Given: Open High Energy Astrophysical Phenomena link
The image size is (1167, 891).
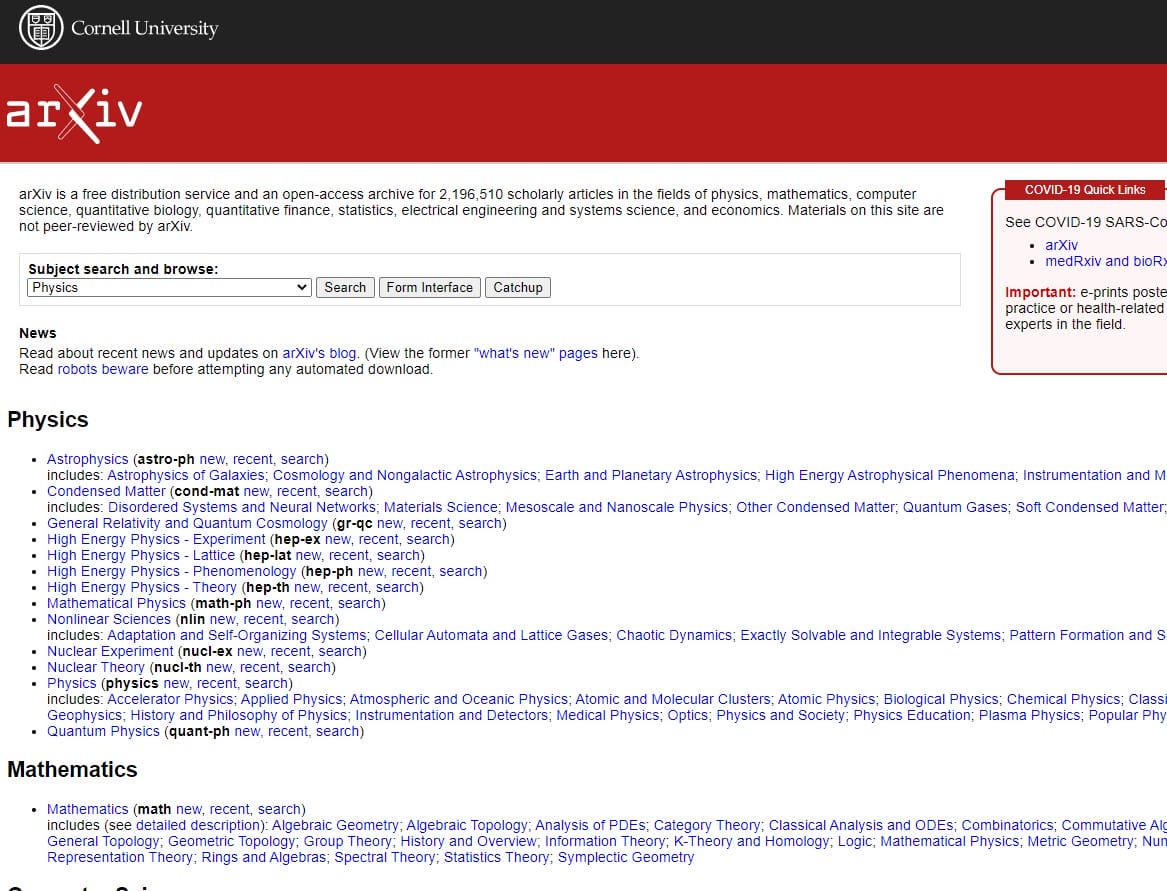Looking at the screenshot, I should click(889, 476).
